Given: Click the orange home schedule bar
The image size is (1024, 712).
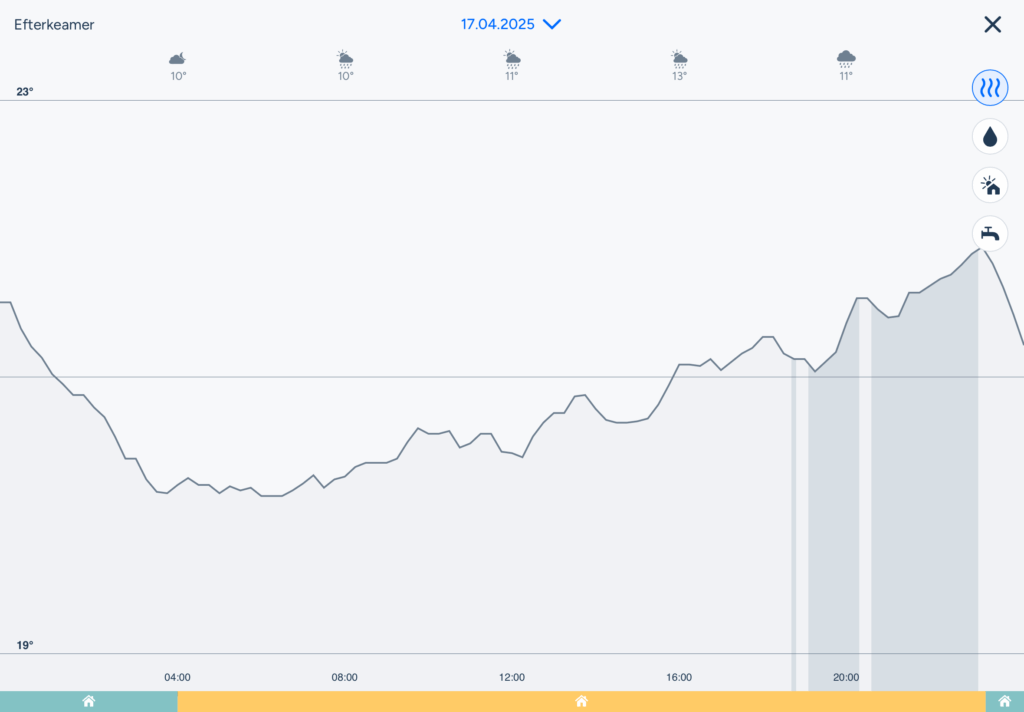Looking at the screenshot, I should (581, 701).
